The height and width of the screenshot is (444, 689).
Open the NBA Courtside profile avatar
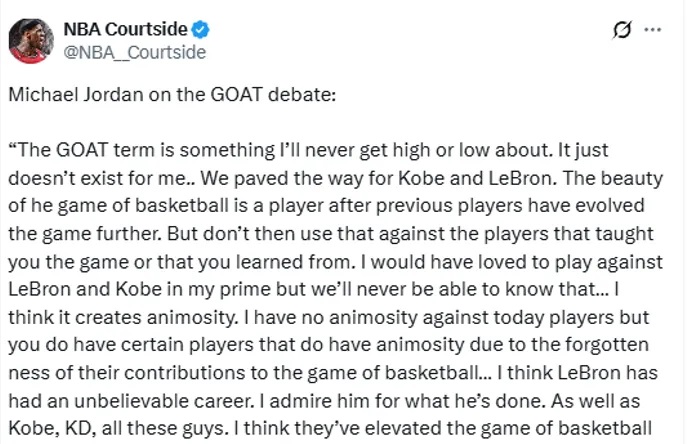coord(31,40)
